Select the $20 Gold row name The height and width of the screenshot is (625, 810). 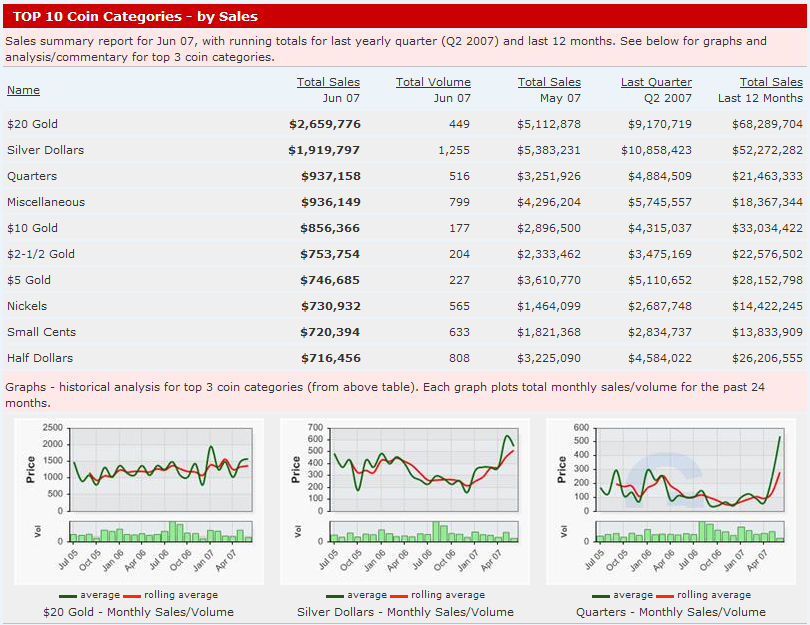pyautogui.click(x=32, y=124)
